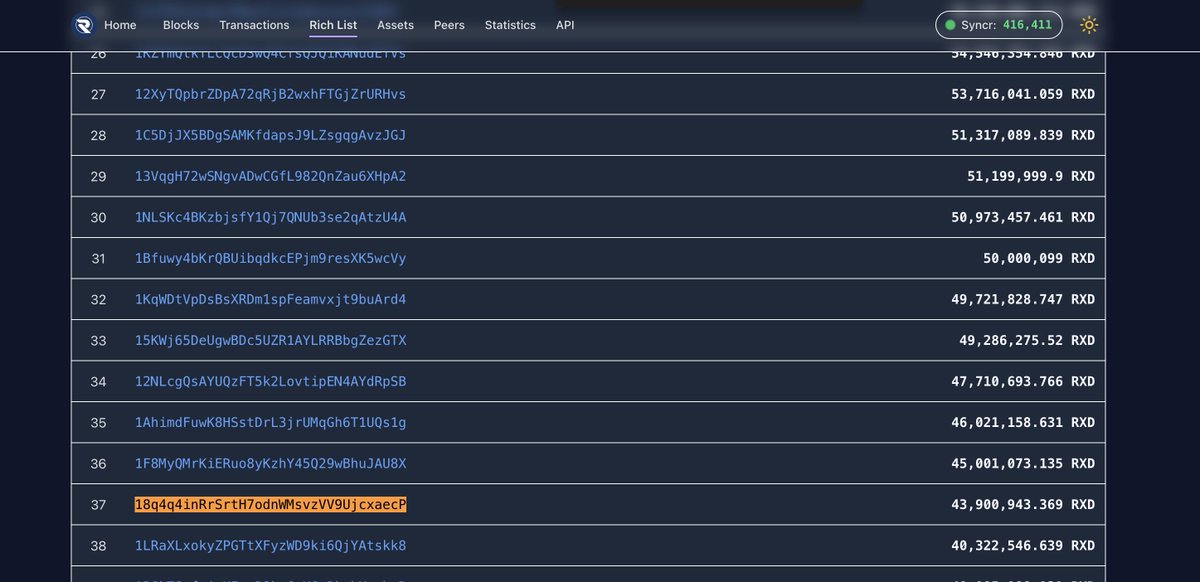Open address 1Bfuwy4bKrQBUibqdkcEPjm9resXK5wcVy
Screen dimensions: 1200x582
point(270,258)
